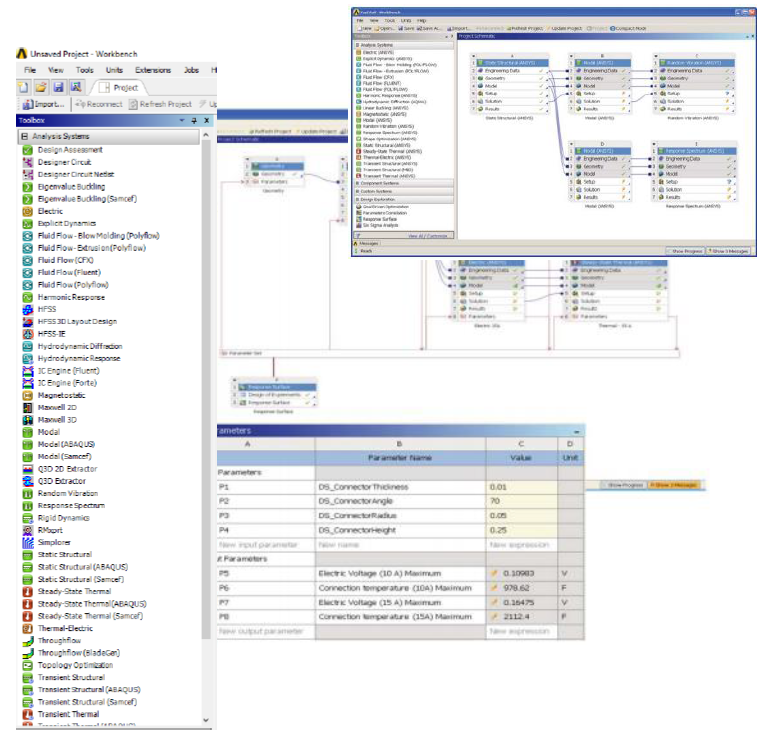Open the Jobs menu
This screenshot has height=737, width=781.
click(191, 70)
